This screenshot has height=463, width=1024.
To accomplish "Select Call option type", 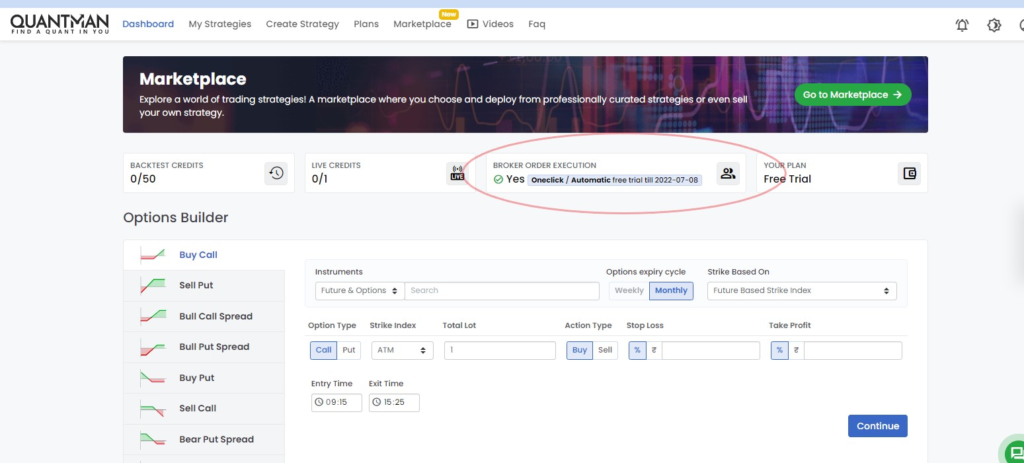I will pos(323,350).
